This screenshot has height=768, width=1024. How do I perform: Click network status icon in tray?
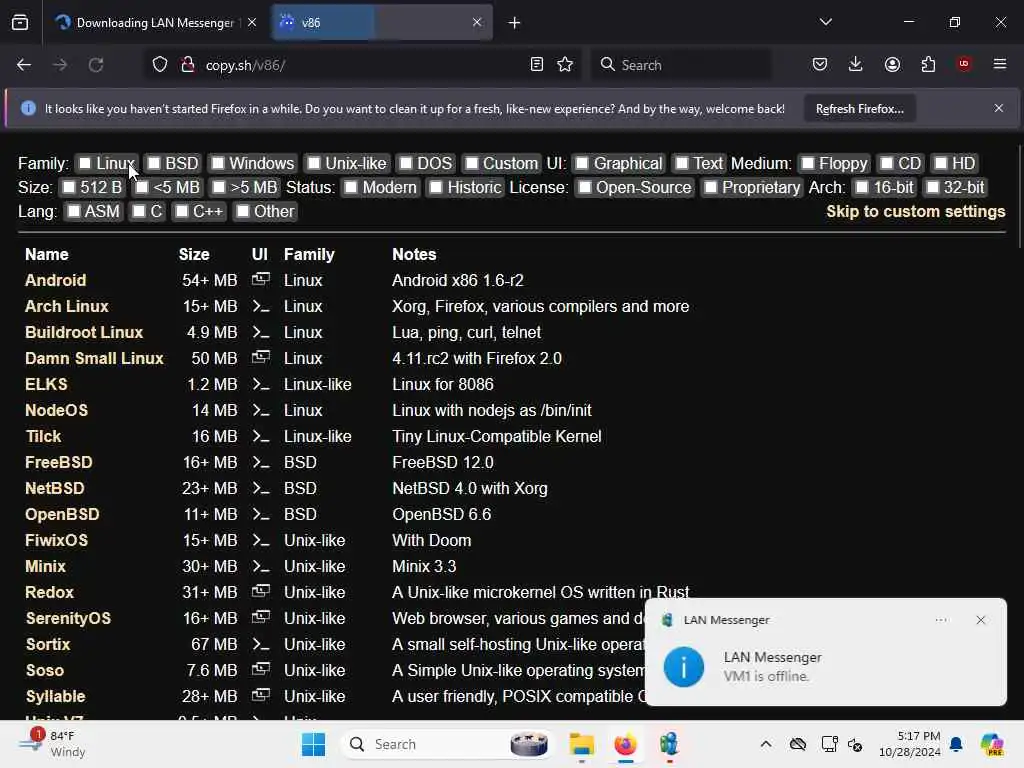tap(829, 744)
